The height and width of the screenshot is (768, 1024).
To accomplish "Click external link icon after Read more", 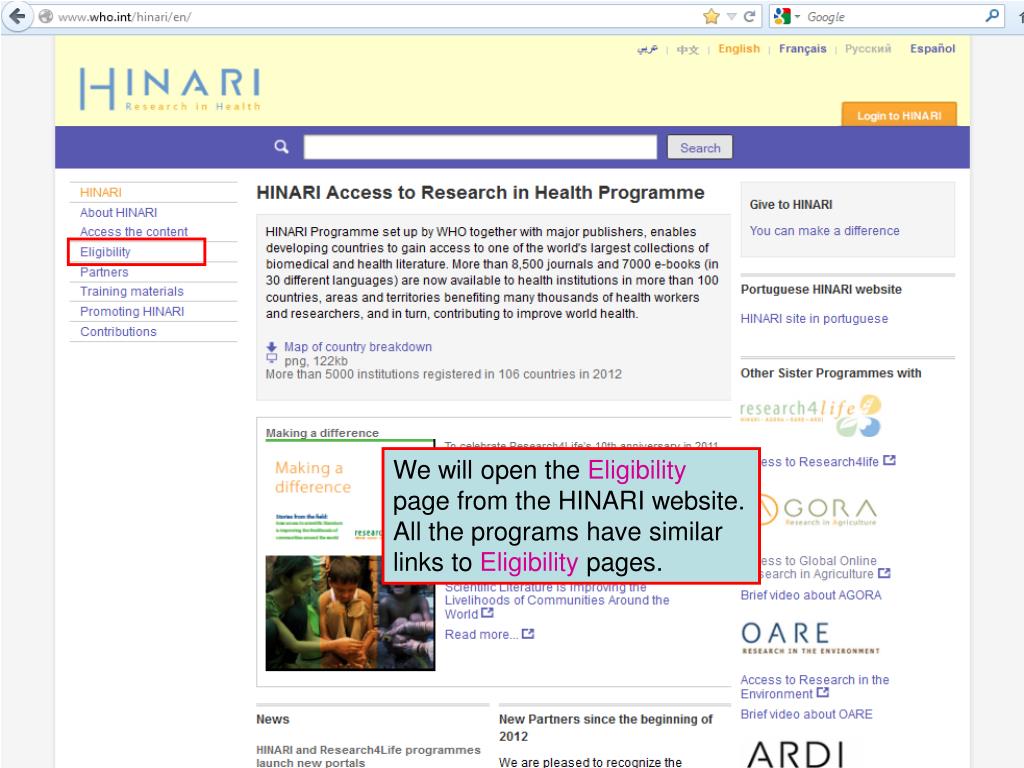I will click(528, 633).
